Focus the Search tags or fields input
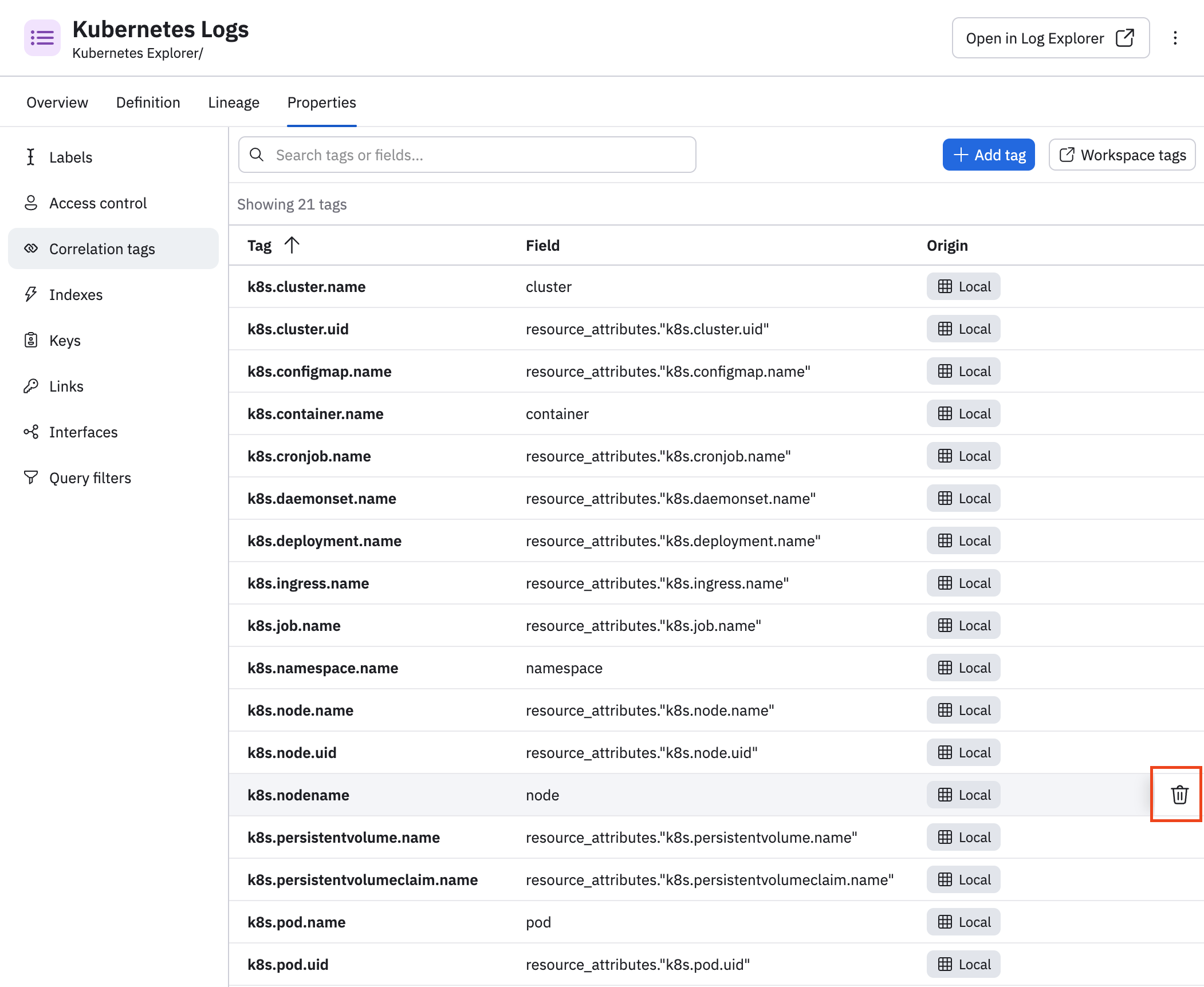The width and height of the screenshot is (1204, 987). tap(467, 155)
